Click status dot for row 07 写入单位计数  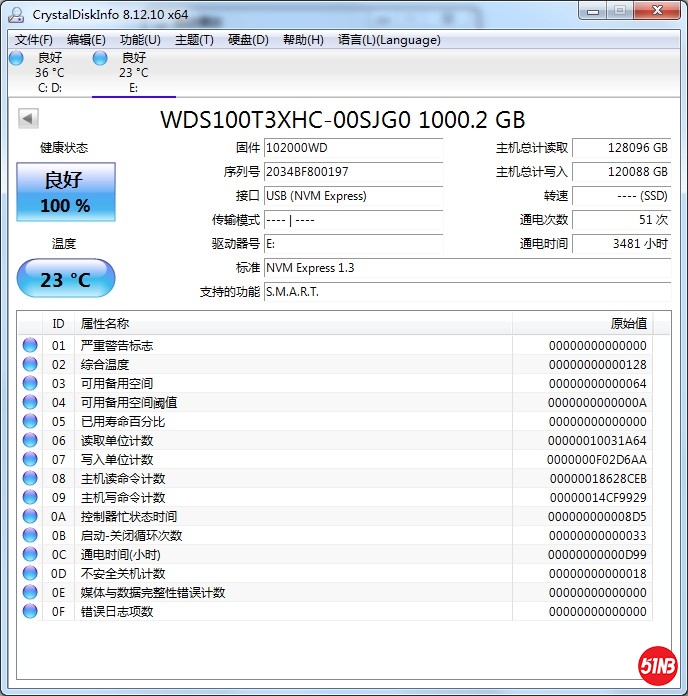[x=30, y=459]
